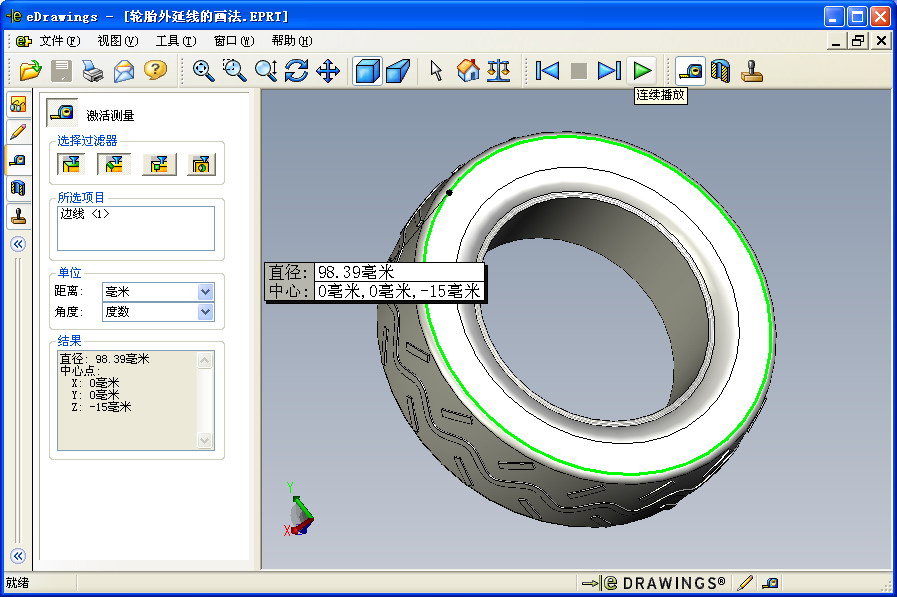Toggle the Measure tool in toolbar

coord(690,71)
